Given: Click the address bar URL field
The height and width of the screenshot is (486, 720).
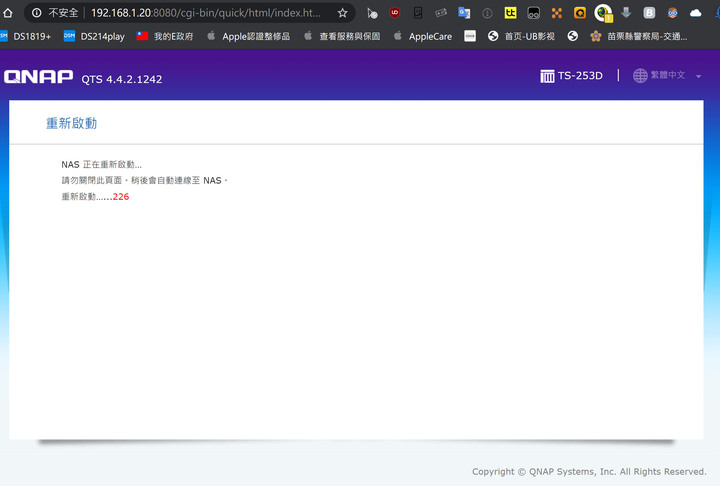Looking at the screenshot, I should coord(206,13).
